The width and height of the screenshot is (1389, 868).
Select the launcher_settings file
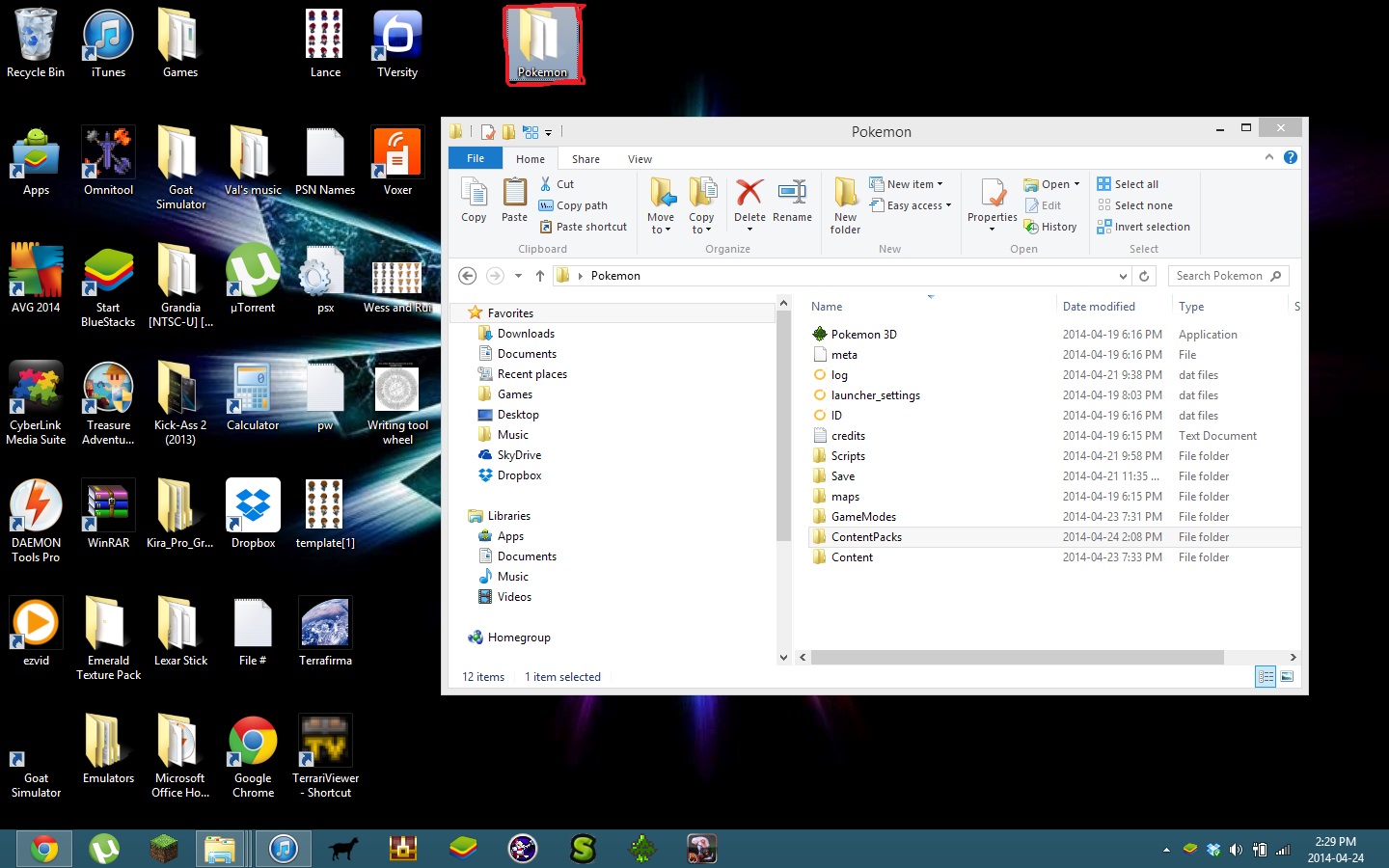875,395
